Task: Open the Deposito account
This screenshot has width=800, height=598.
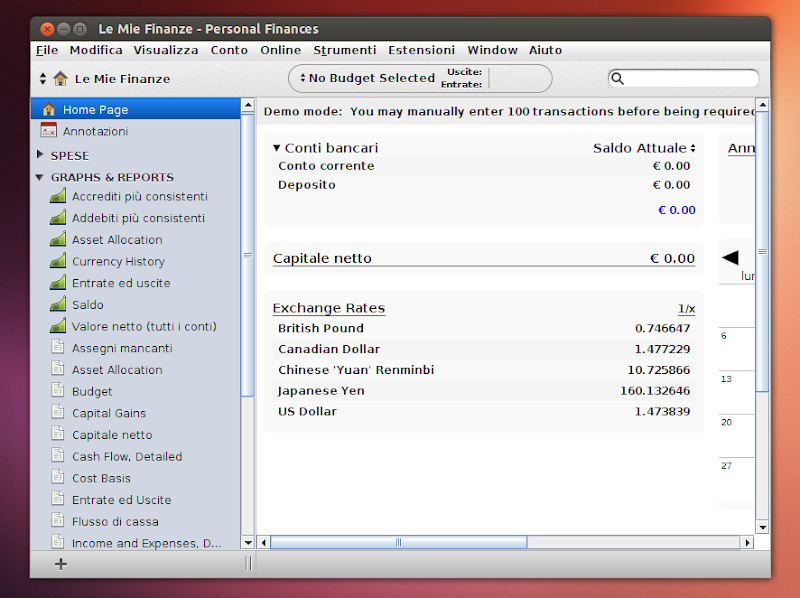Action: pos(307,185)
